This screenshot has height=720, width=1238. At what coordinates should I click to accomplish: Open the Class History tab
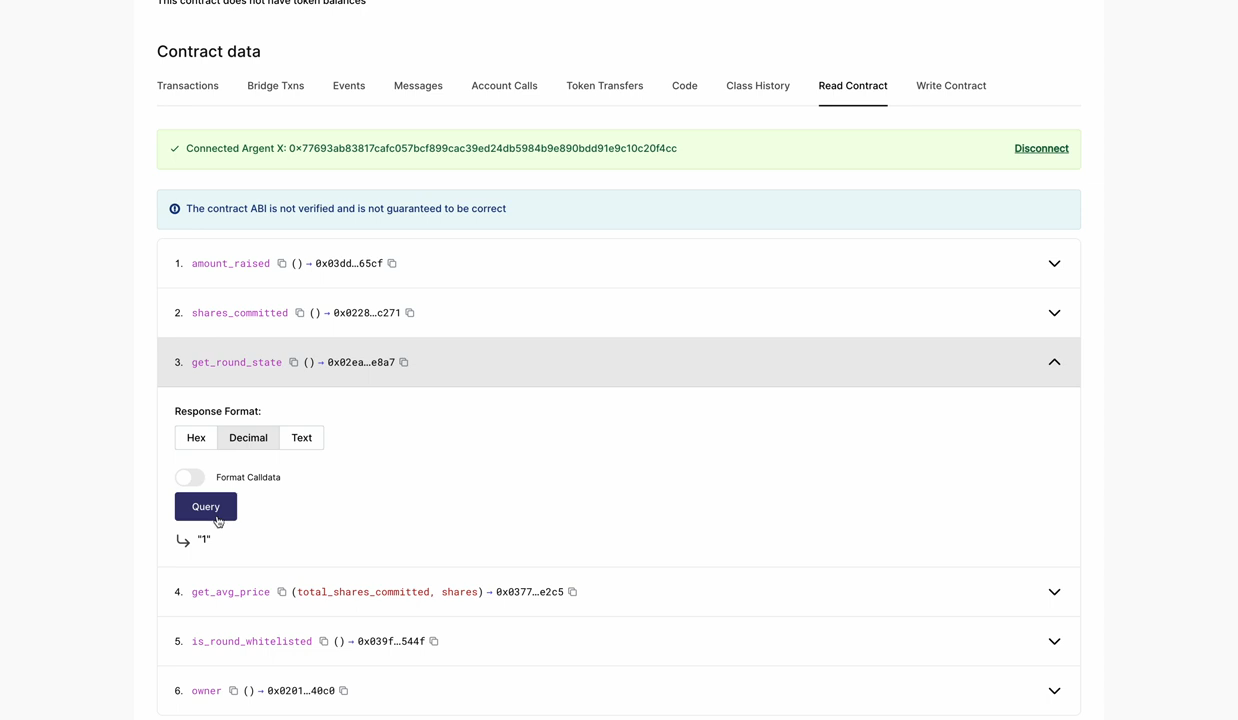pos(758,86)
